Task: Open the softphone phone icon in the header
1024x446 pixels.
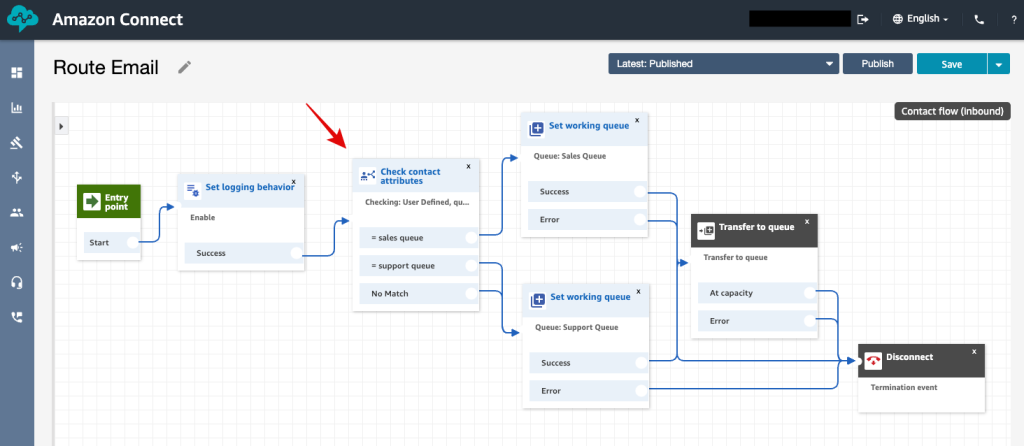Action: pyautogui.click(x=979, y=19)
